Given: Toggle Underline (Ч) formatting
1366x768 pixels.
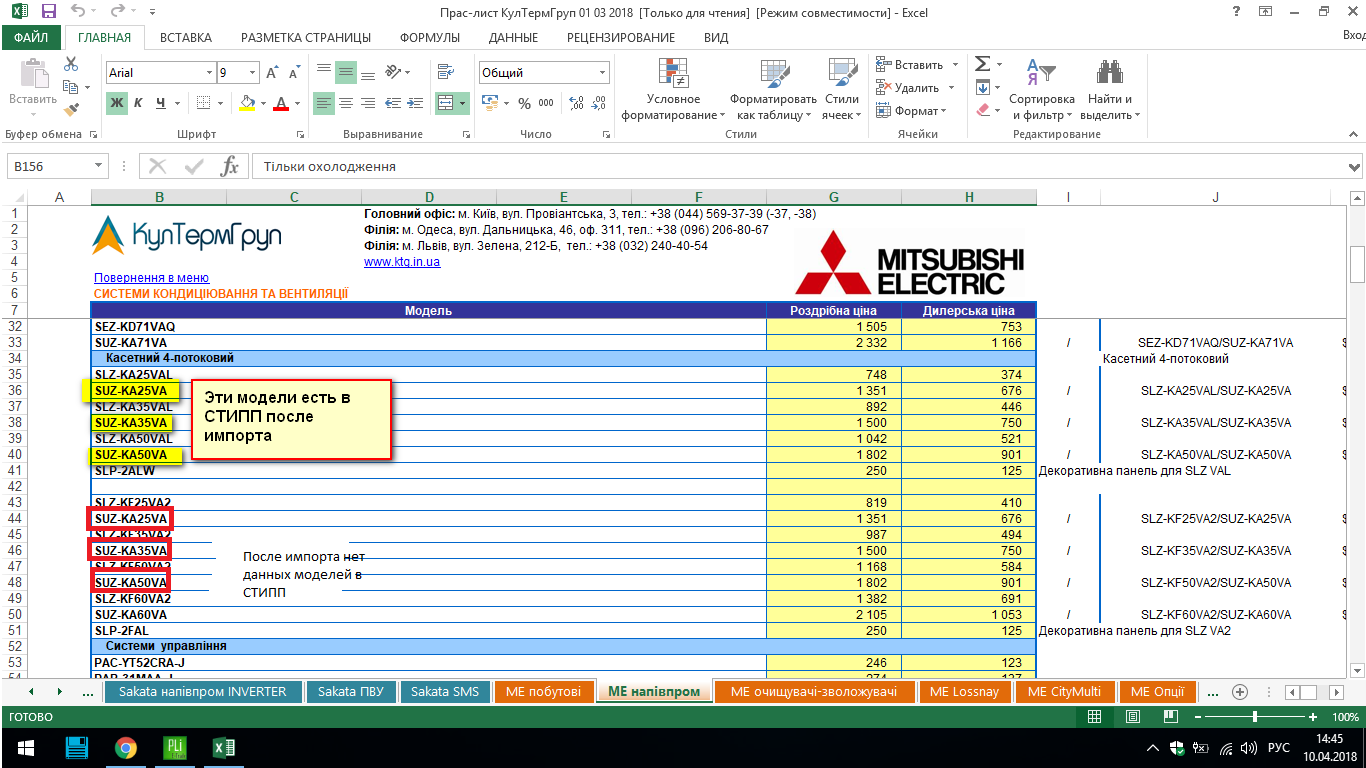Looking at the screenshot, I should click(160, 103).
